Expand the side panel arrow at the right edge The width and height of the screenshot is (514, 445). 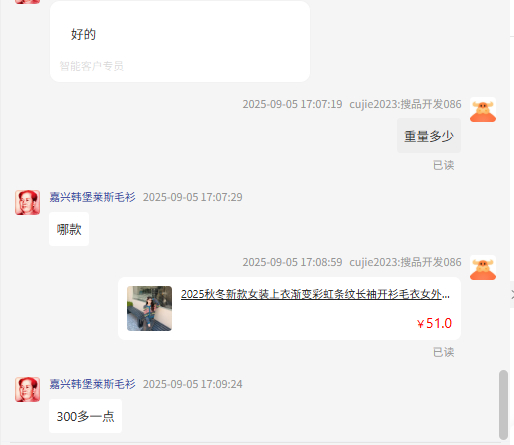click(x=512, y=294)
